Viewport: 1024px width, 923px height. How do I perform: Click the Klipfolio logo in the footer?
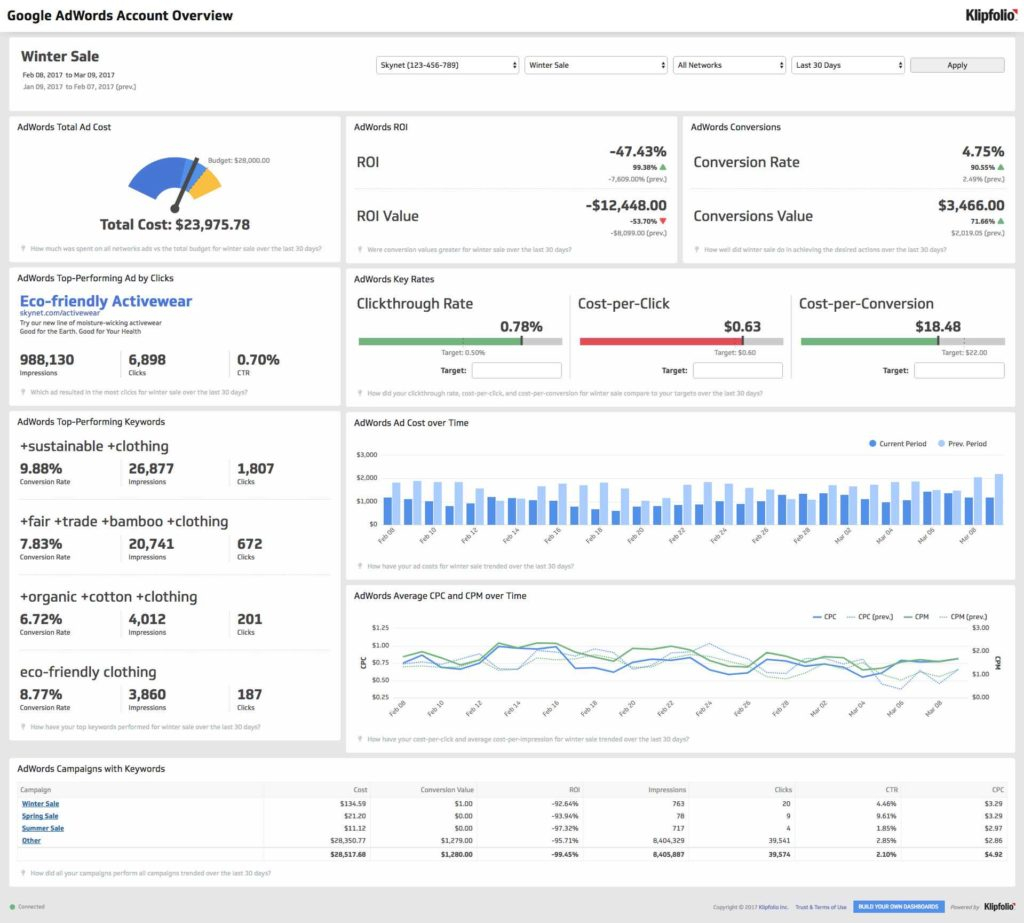(x=999, y=907)
